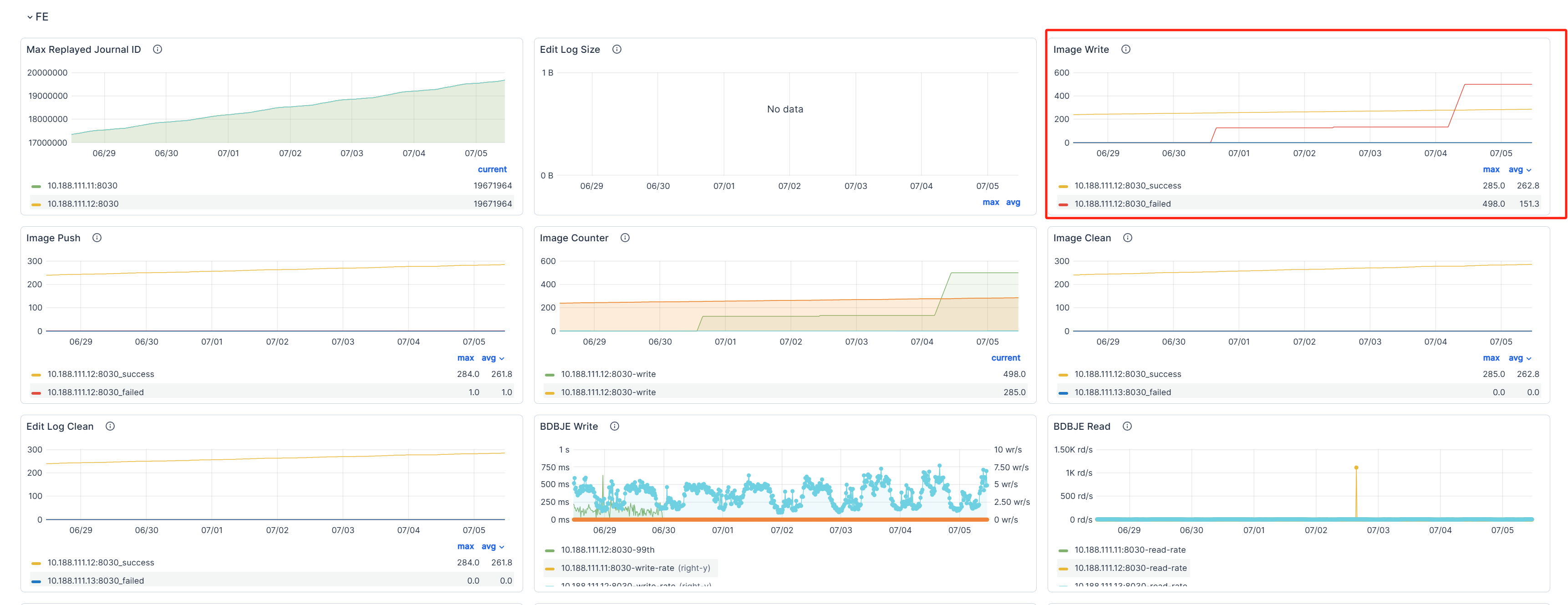Toggle 10.188.111.12:8030_success series in Image Push
The width and height of the screenshot is (1568, 605).
[x=101, y=374]
